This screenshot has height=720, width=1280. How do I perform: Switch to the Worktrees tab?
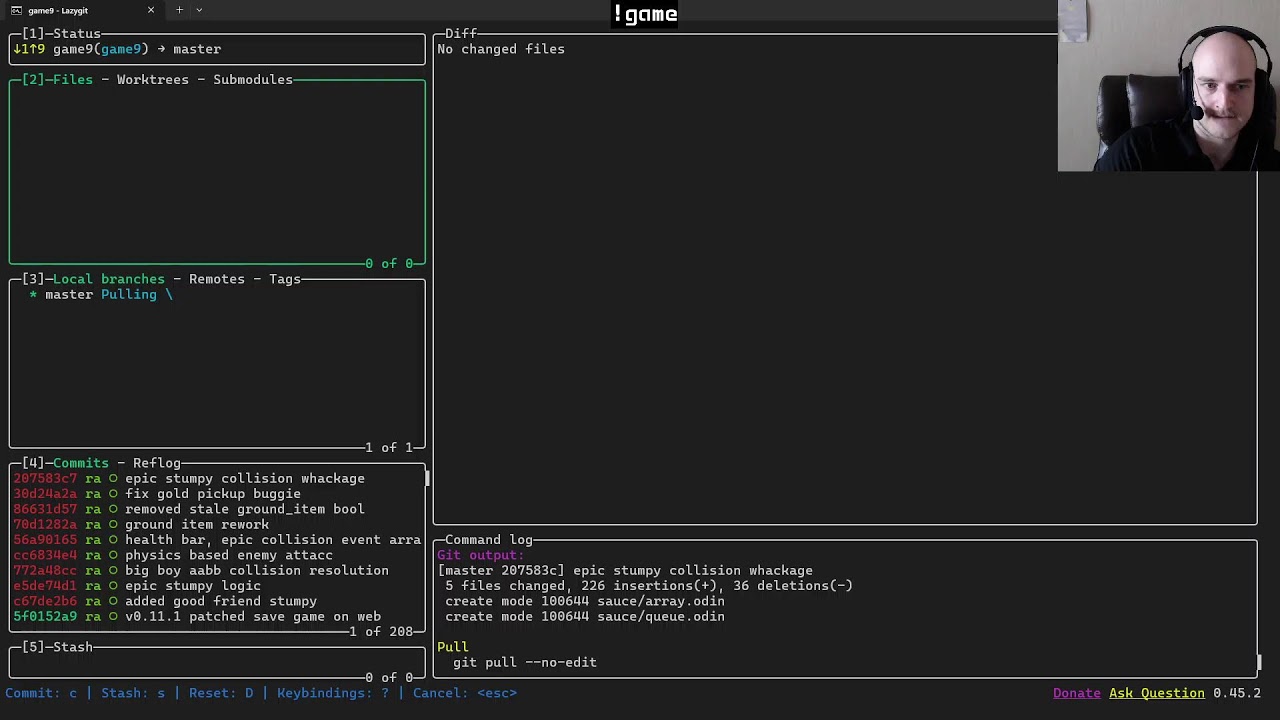(x=152, y=80)
